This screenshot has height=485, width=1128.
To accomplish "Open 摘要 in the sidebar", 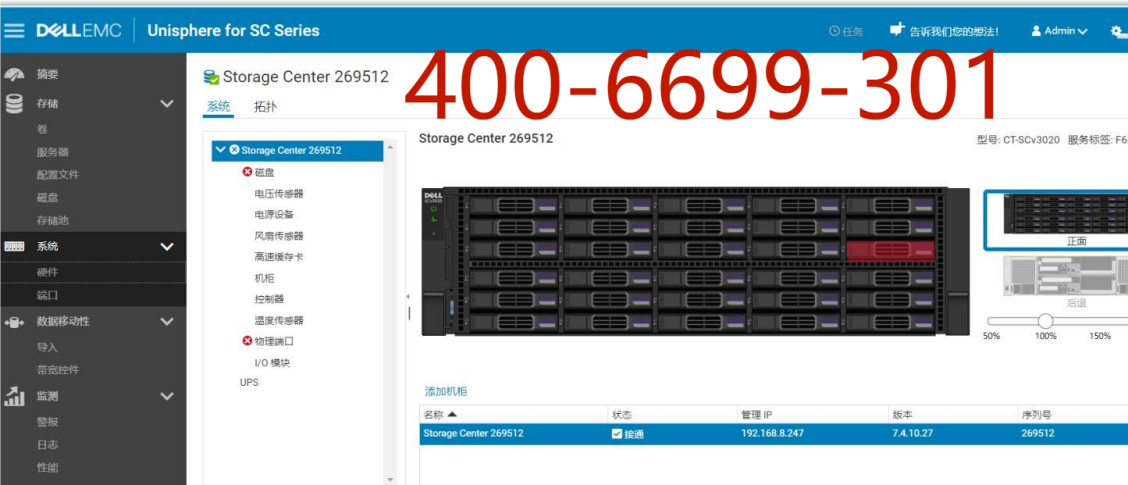I will pos(47,74).
